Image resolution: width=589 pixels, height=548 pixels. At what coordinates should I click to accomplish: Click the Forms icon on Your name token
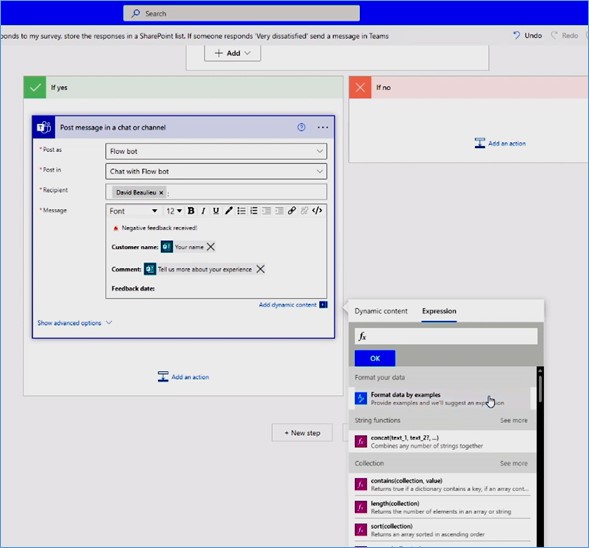pos(167,247)
